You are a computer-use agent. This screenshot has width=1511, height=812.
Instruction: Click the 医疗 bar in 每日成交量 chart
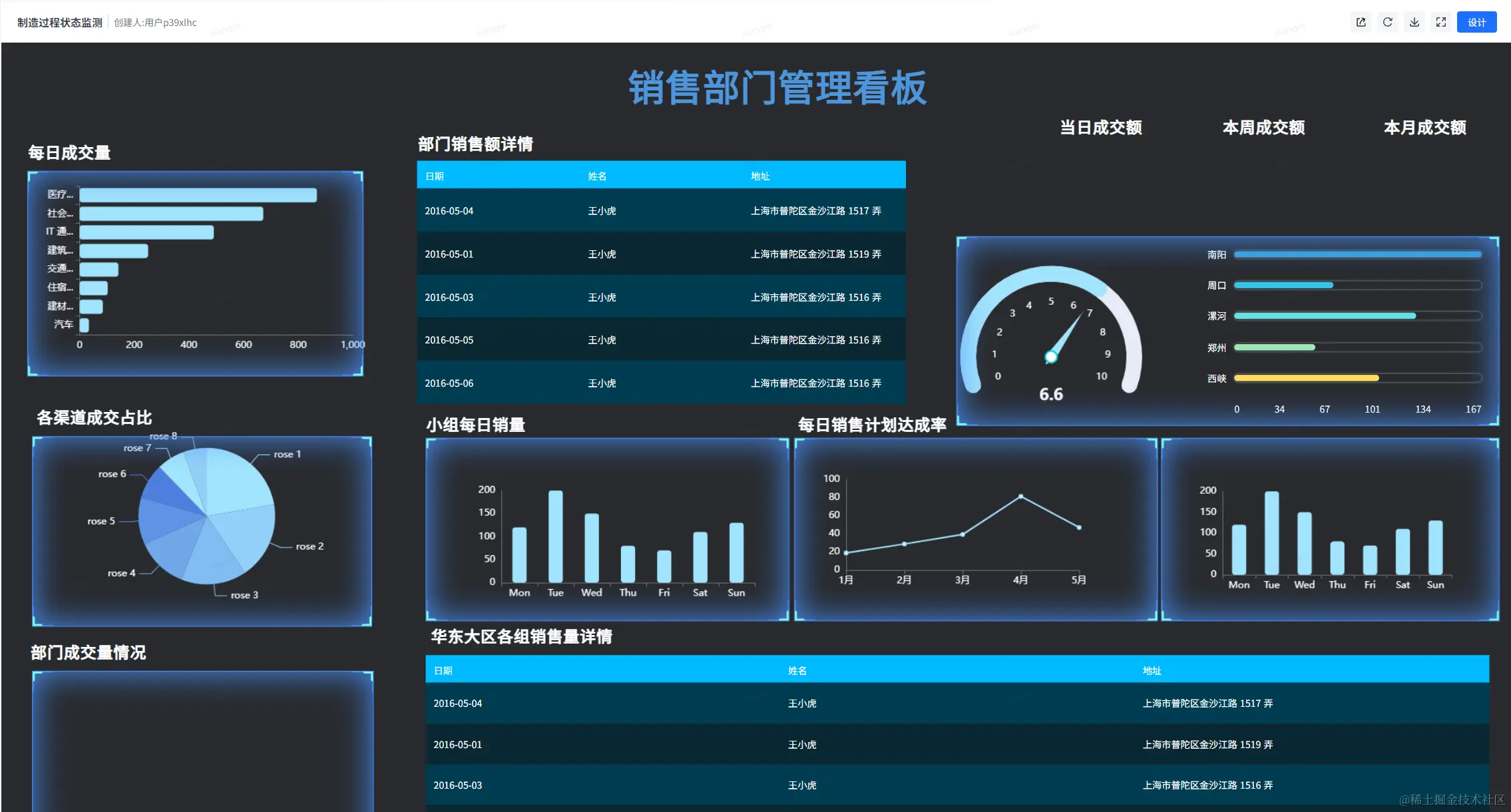click(x=198, y=195)
